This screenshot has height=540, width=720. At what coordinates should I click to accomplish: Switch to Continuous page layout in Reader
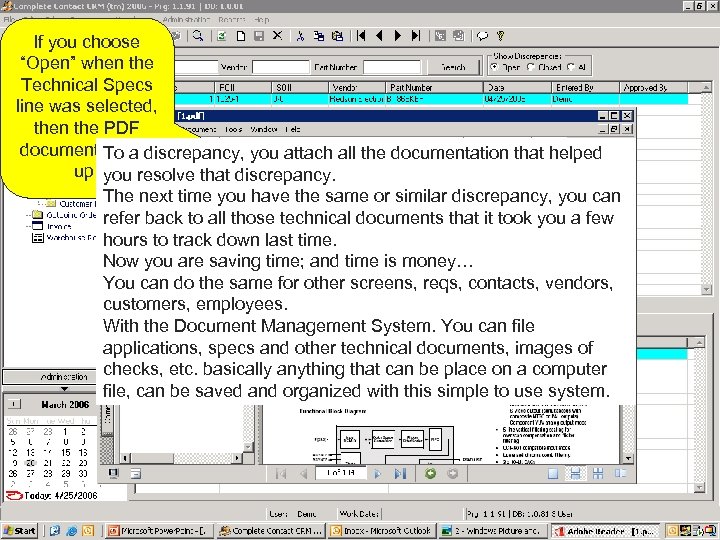click(575, 473)
